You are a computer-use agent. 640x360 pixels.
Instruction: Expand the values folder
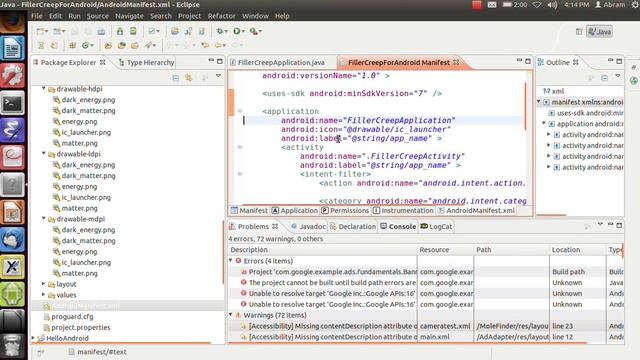point(44,294)
